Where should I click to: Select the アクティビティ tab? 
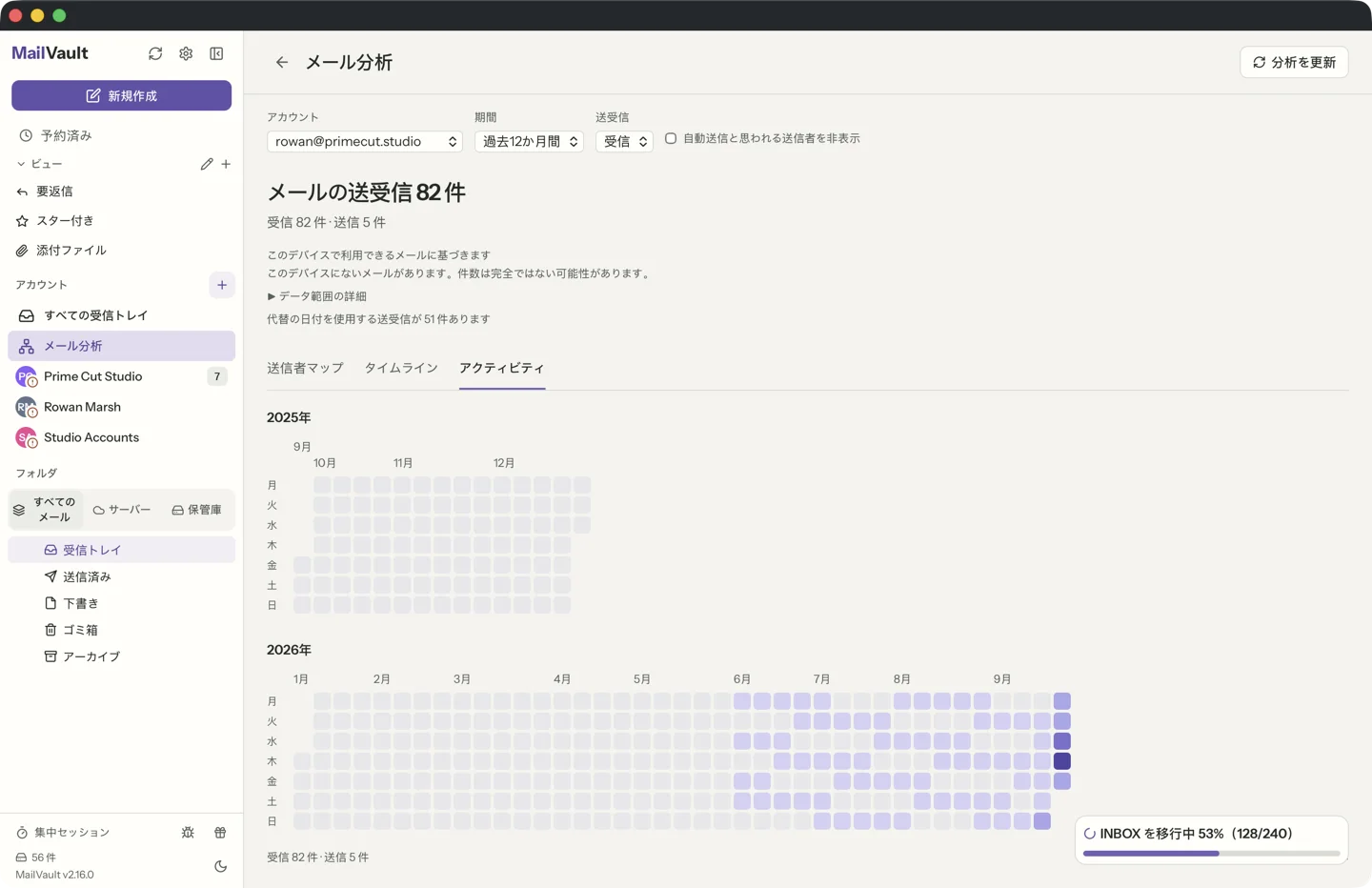(502, 368)
